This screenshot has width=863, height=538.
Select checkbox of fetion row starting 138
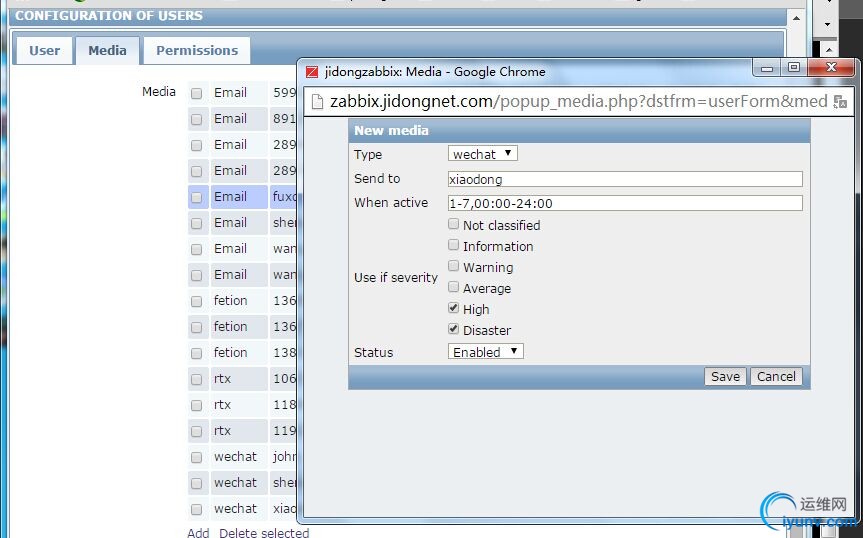tap(196, 353)
